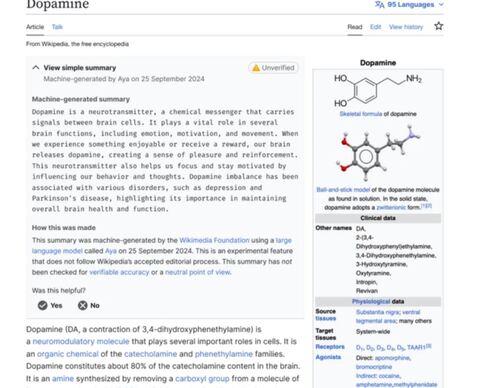
Task: Open the ball-and-stick model image
Action: (x=378, y=152)
